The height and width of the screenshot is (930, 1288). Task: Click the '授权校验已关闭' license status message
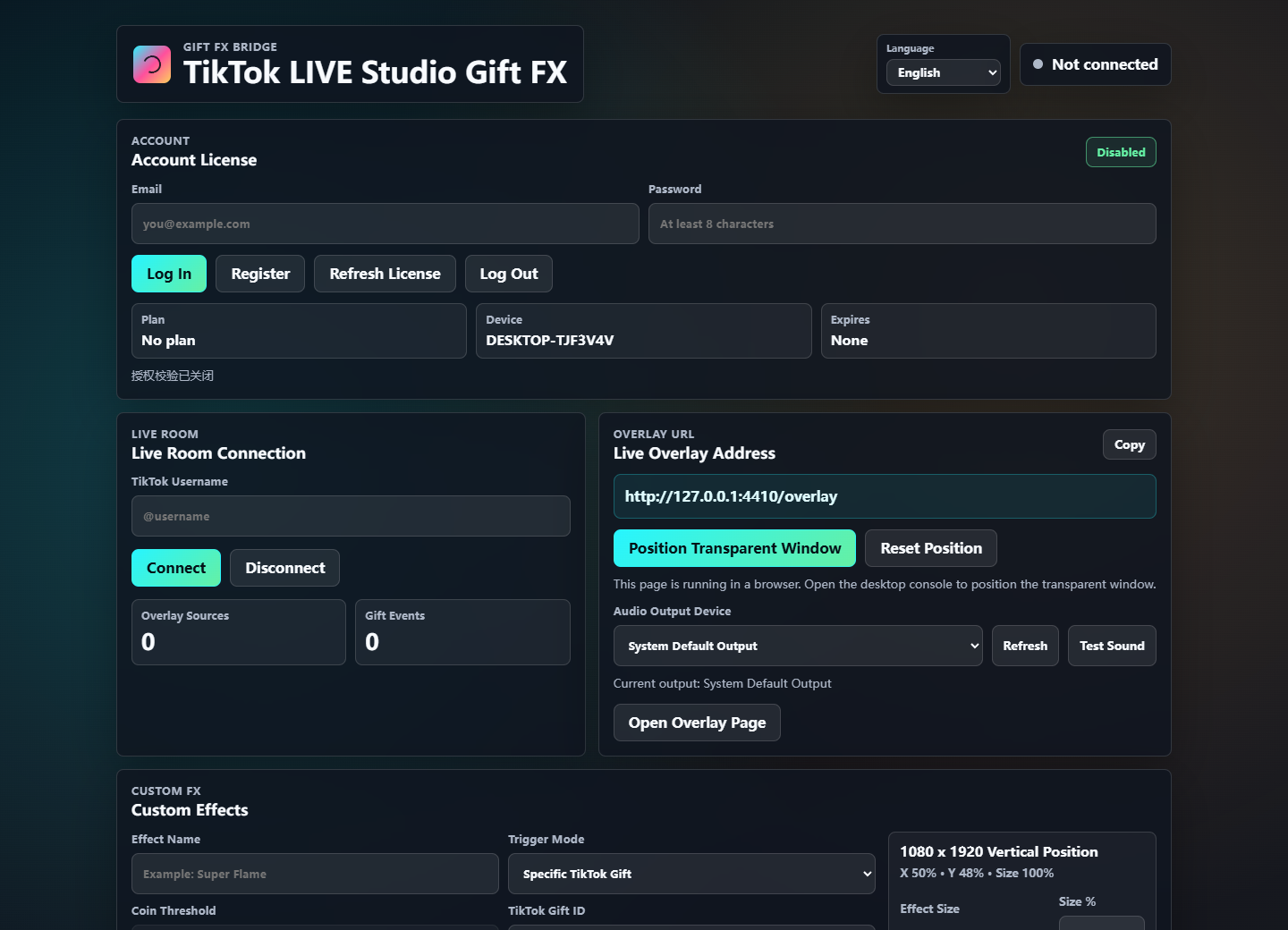(x=173, y=376)
